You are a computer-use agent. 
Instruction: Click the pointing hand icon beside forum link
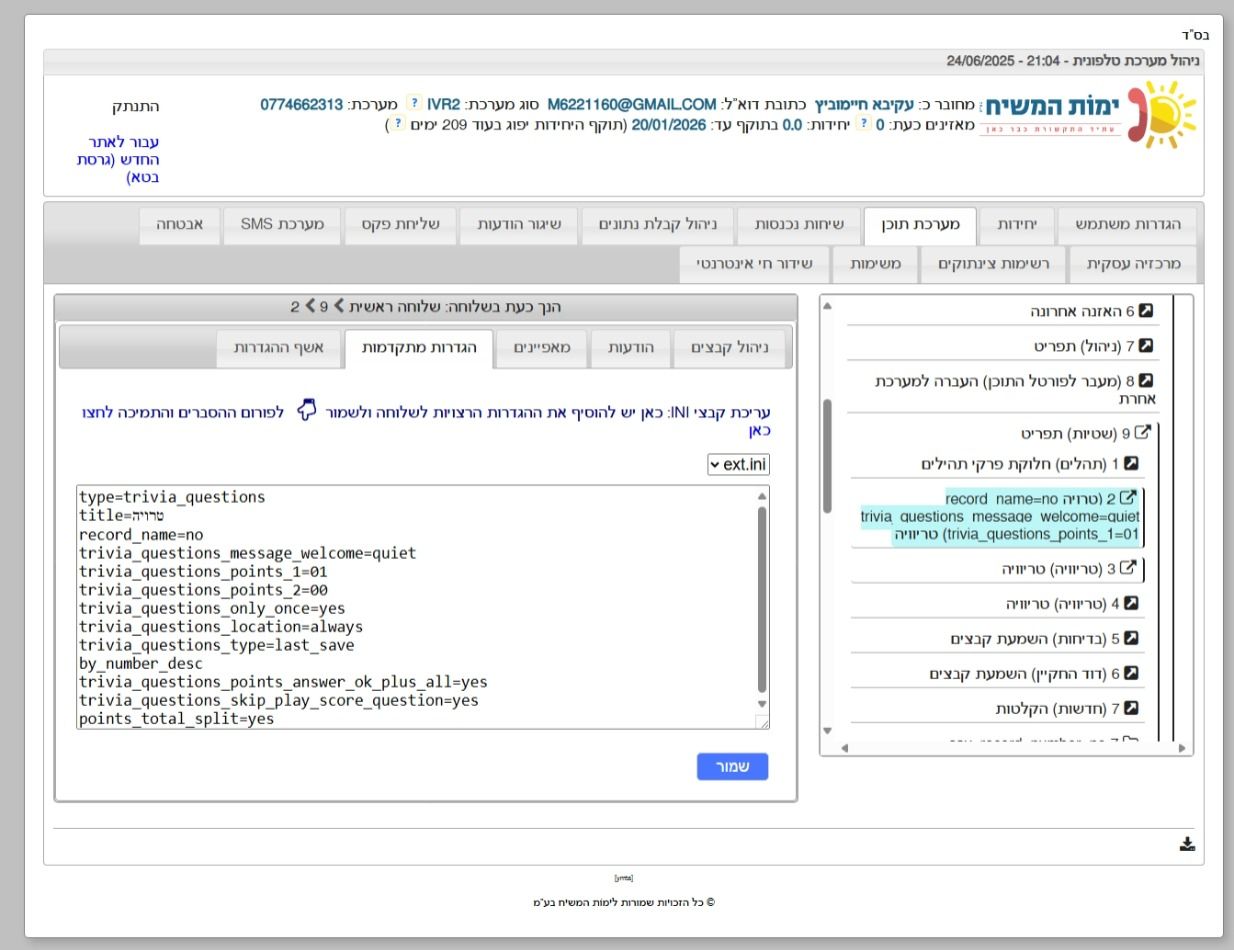click(307, 410)
